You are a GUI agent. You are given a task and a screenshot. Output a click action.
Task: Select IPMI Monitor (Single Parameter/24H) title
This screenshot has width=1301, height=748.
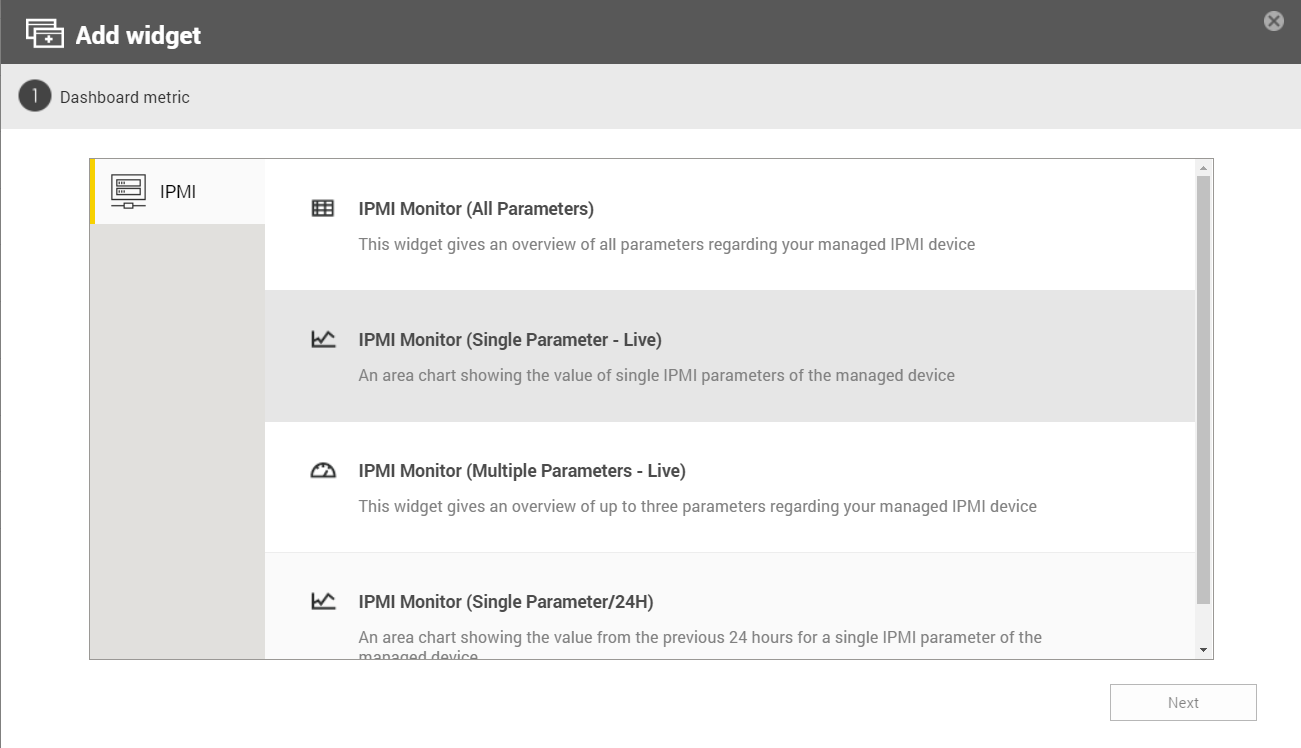click(x=506, y=602)
